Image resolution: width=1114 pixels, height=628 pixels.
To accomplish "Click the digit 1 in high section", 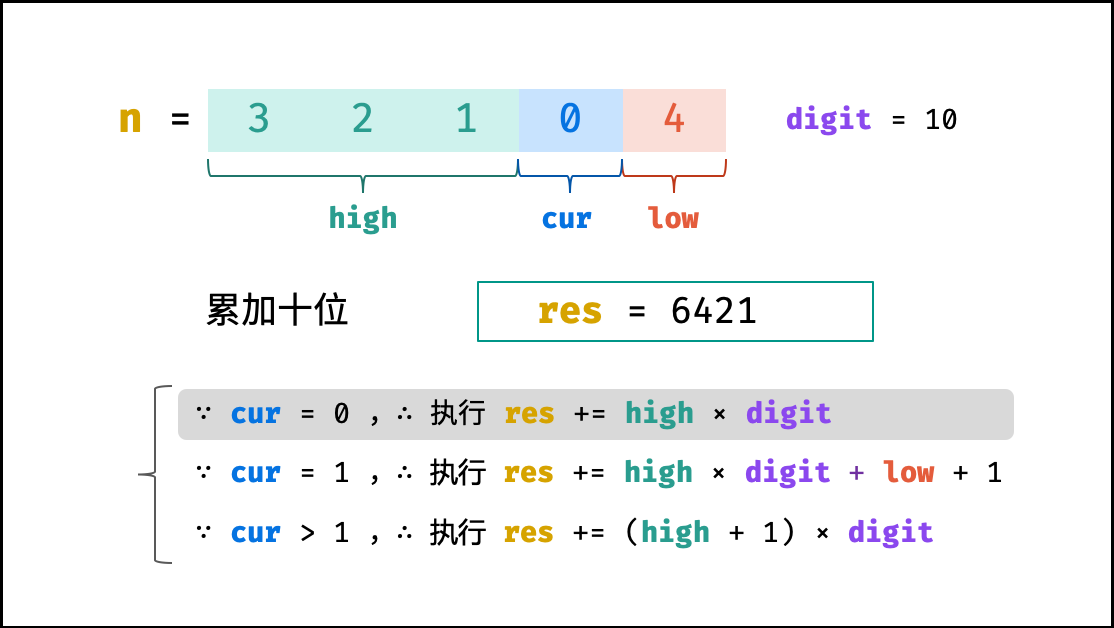I will click(x=466, y=119).
